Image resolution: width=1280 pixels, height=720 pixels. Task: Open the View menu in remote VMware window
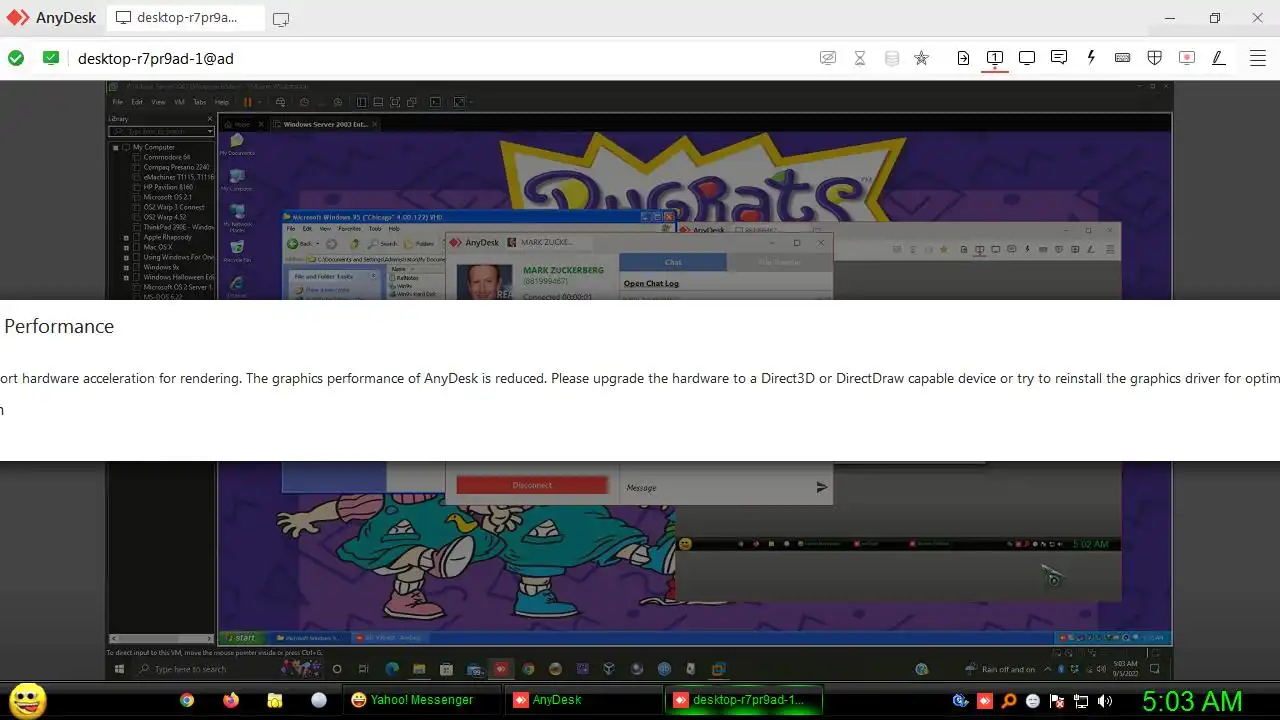(158, 102)
